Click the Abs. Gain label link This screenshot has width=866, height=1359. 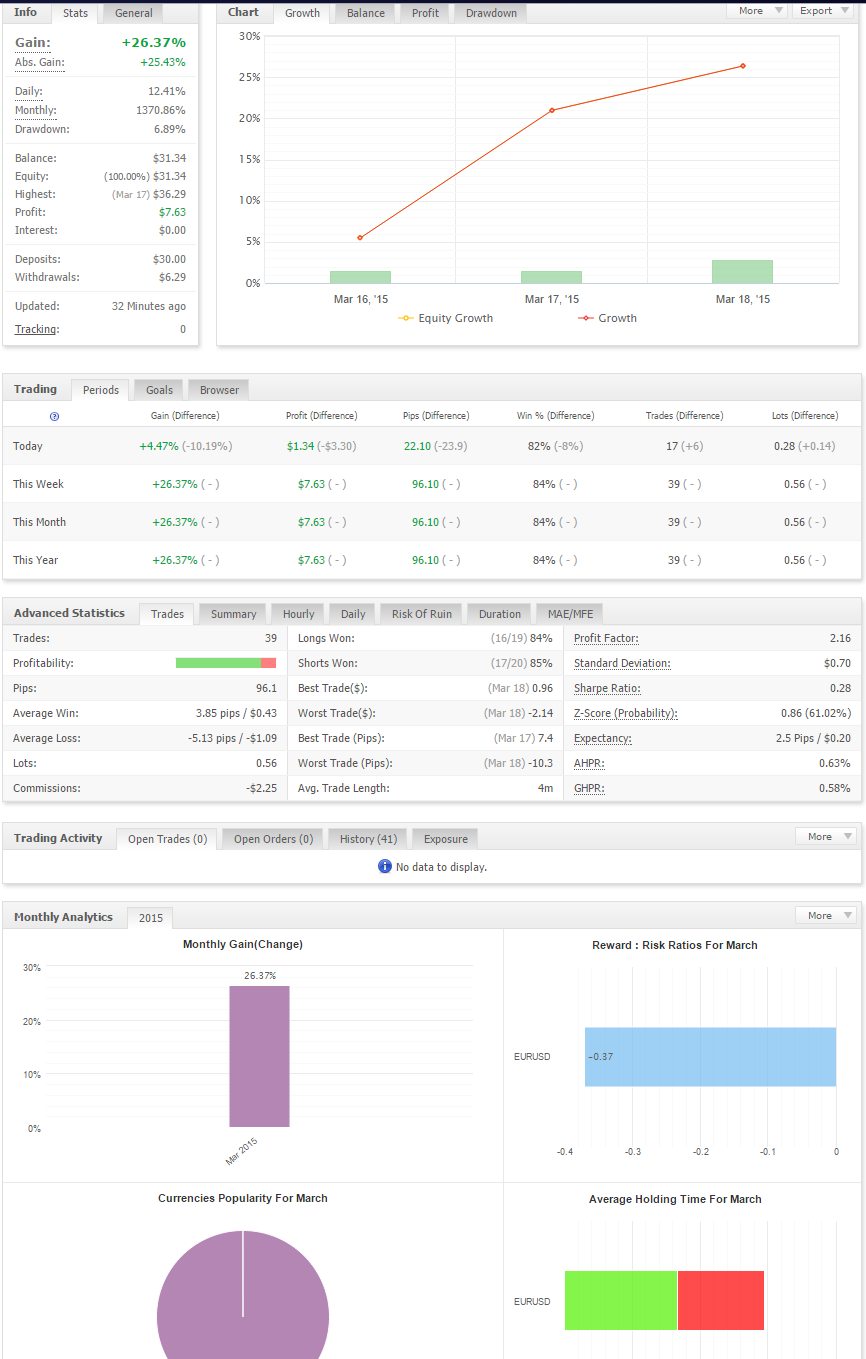(40, 63)
